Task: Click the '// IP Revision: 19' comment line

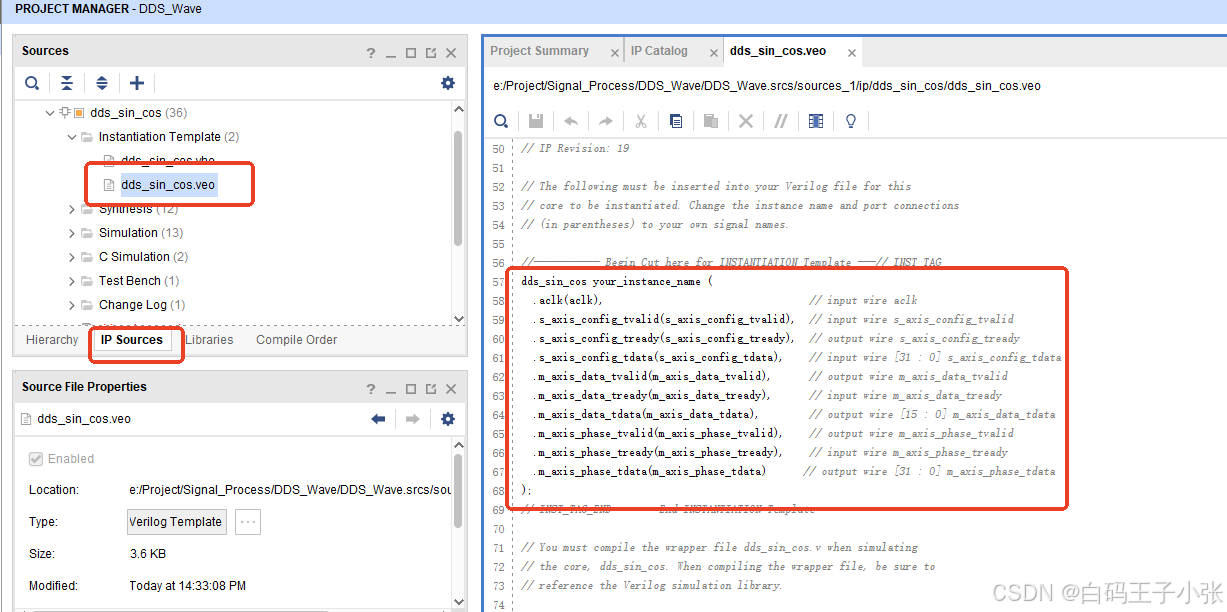Action: [x=575, y=148]
